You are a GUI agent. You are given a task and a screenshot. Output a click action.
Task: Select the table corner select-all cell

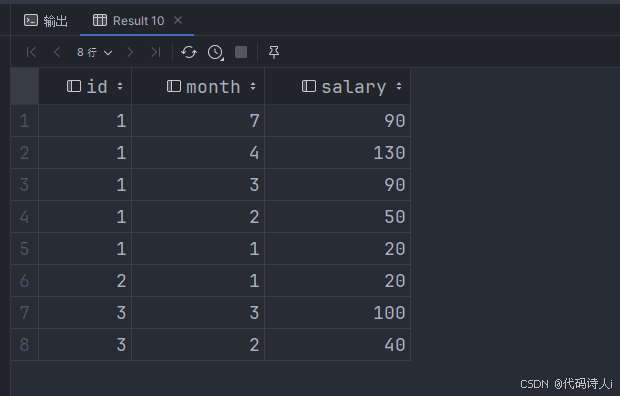pyautogui.click(x=25, y=86)
